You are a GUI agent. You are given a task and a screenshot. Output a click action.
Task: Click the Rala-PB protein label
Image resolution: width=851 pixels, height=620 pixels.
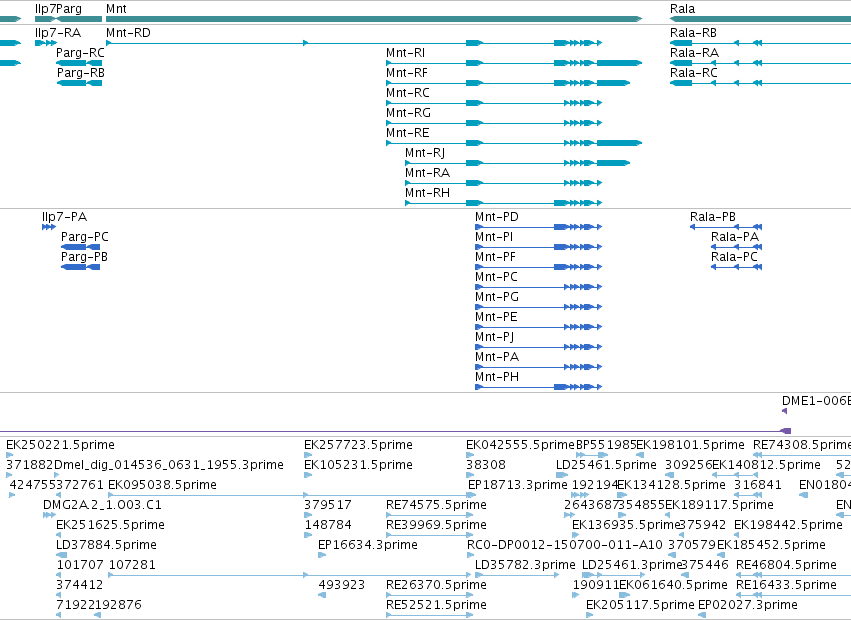[713, 217]
